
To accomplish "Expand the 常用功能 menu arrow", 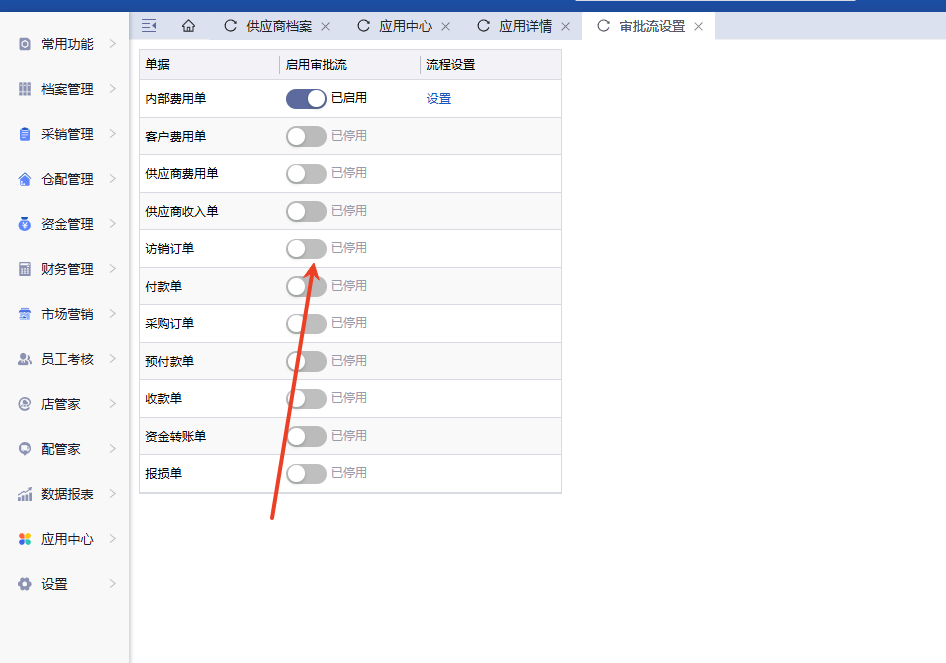I will pyautogui.click(x=112, y=44).
